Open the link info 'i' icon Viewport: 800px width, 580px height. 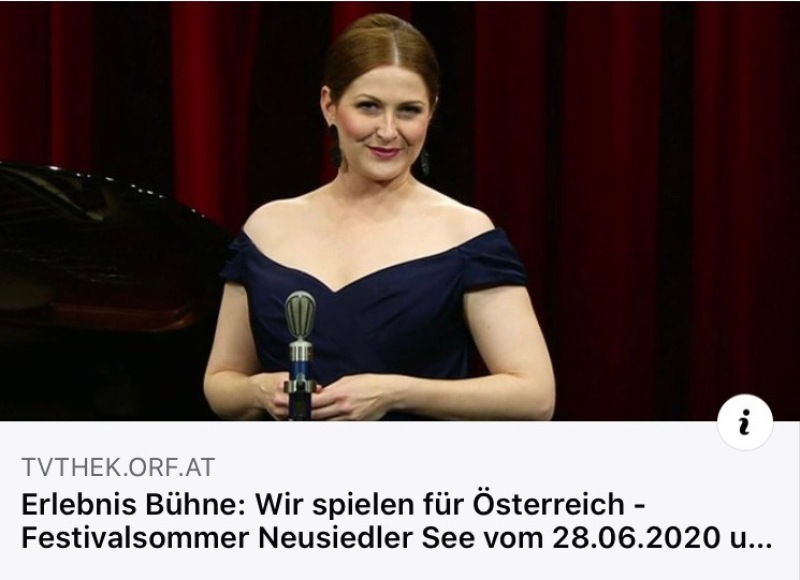click(x=744, y=422)
